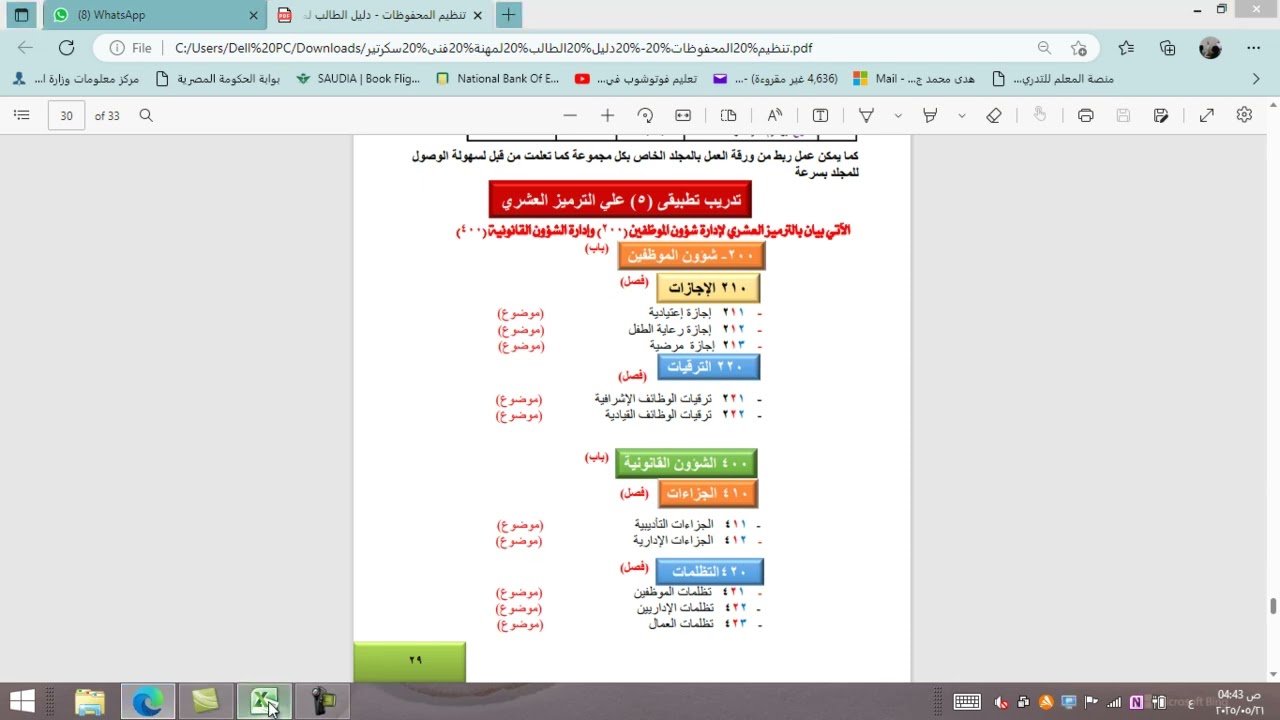This screenshot has width=1280, height=720.
Task: Open a new browser tab
Action: tap(508, 15)
